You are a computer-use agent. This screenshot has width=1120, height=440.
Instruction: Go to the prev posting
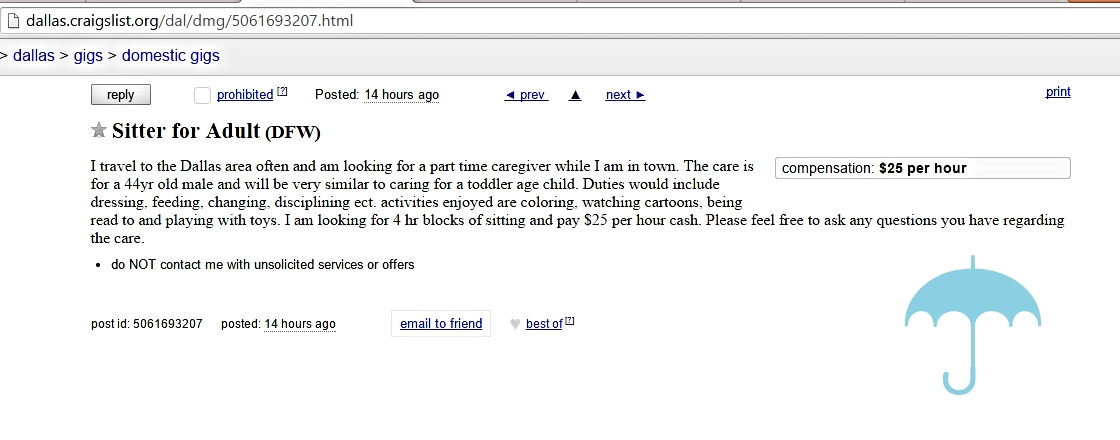pyautogui.click(x=525, y=95)
